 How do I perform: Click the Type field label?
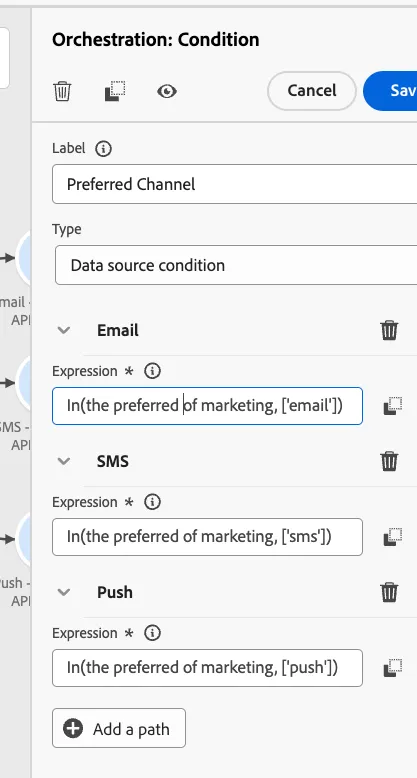(x=67, y=230)
